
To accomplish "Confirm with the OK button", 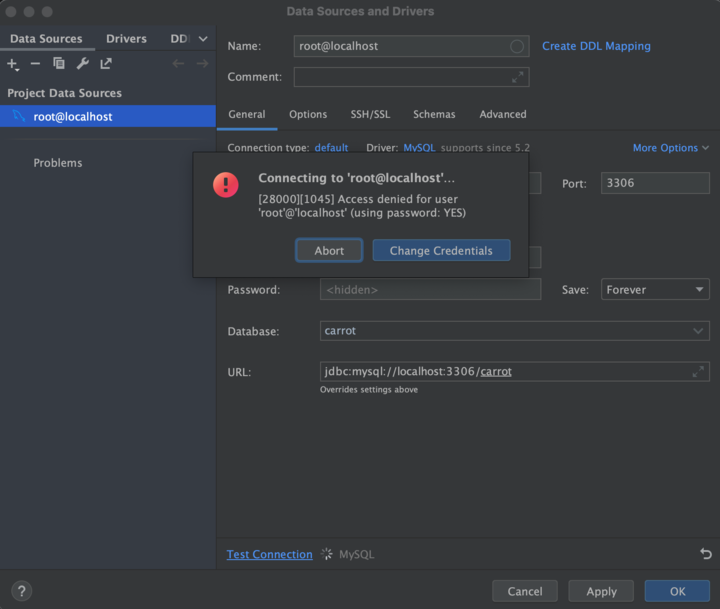I will pyautogui.click(x=677, y=591).
